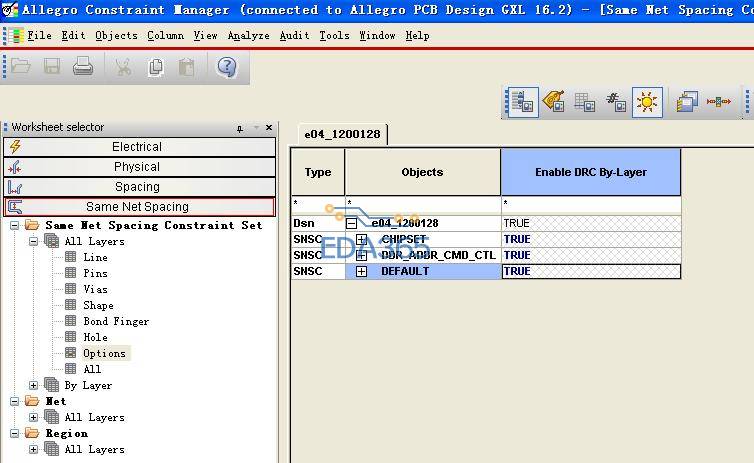Viewport: 754px width, 463px height.
Task: Collapse the Net folder
Action: (x=15, y=401)
